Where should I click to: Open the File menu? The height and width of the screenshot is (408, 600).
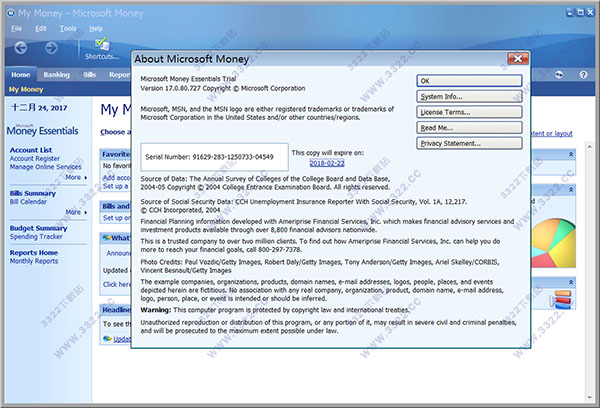coord(17,28)
